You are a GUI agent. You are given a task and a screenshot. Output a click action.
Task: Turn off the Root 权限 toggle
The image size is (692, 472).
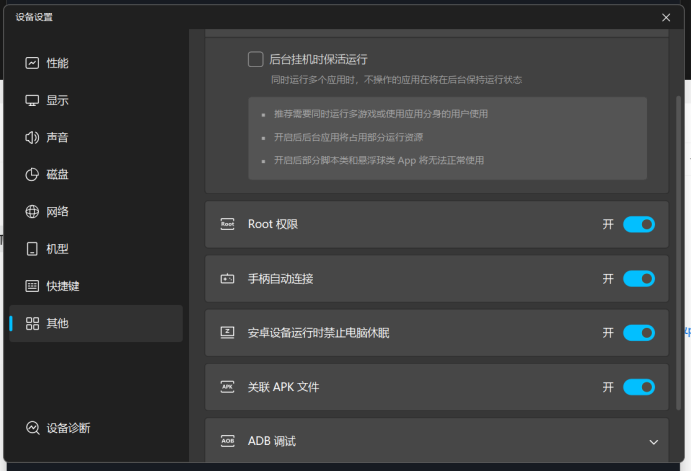[638, 224]
